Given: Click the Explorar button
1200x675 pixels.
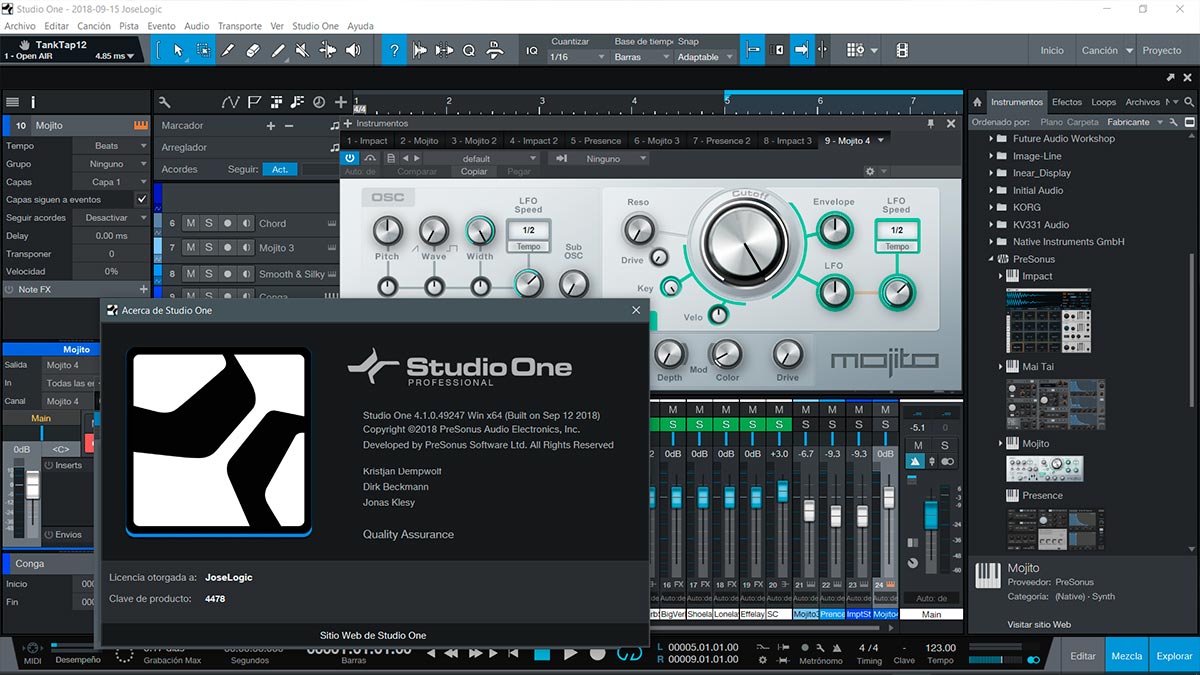Looking at the screenshot, I should point(1175,656).
